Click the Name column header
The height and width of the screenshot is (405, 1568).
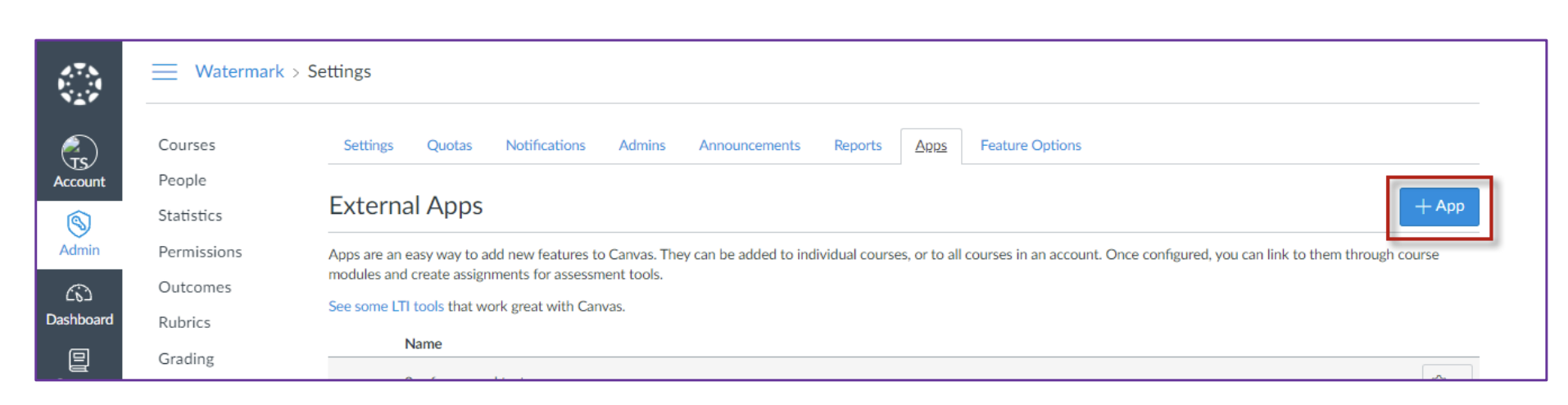pyautogui.click(x=424, y=344)
